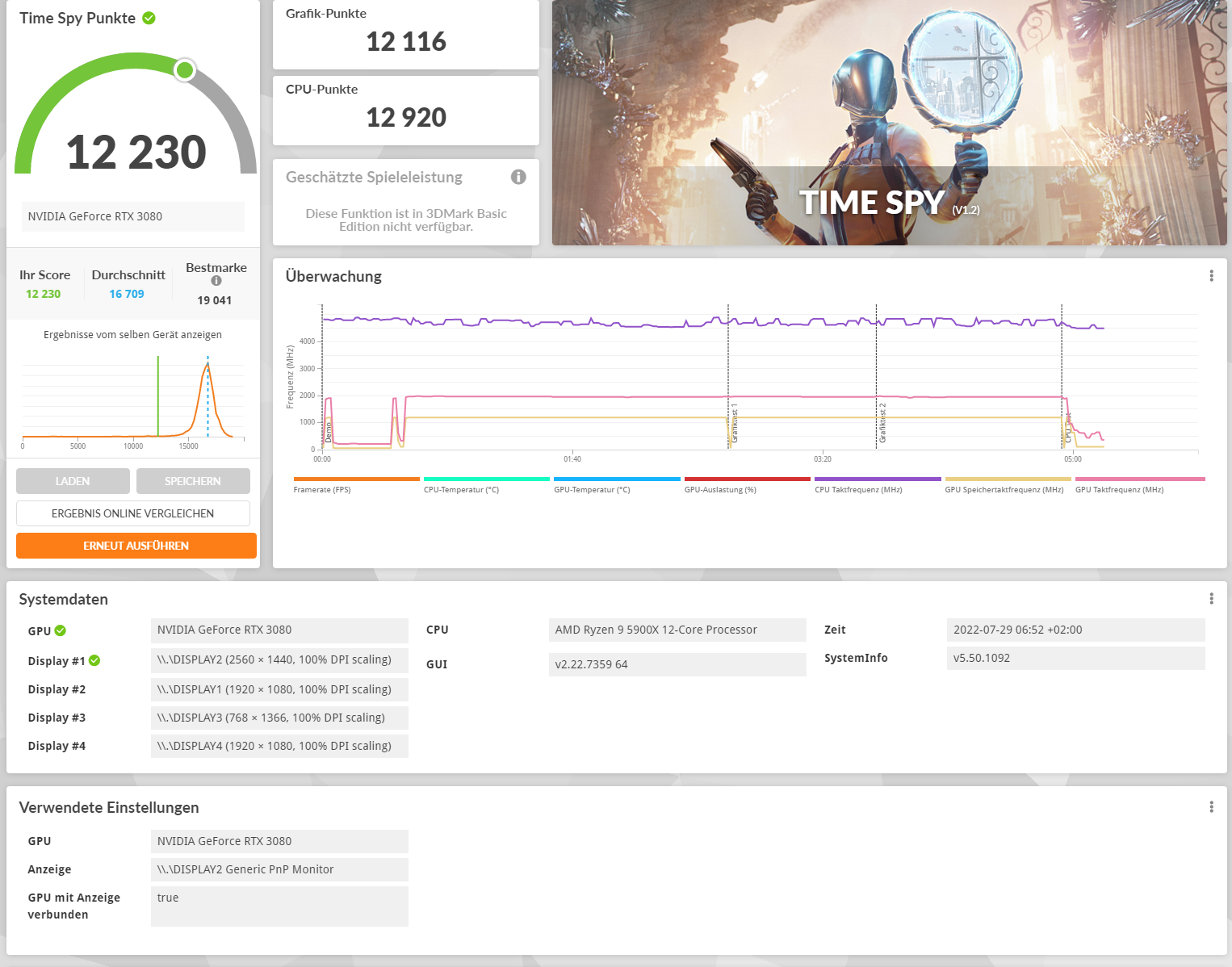Screen dimensions: 1232x967
Task: Click the Display #1 verification checkmark
Action: (x=94, y=660)
